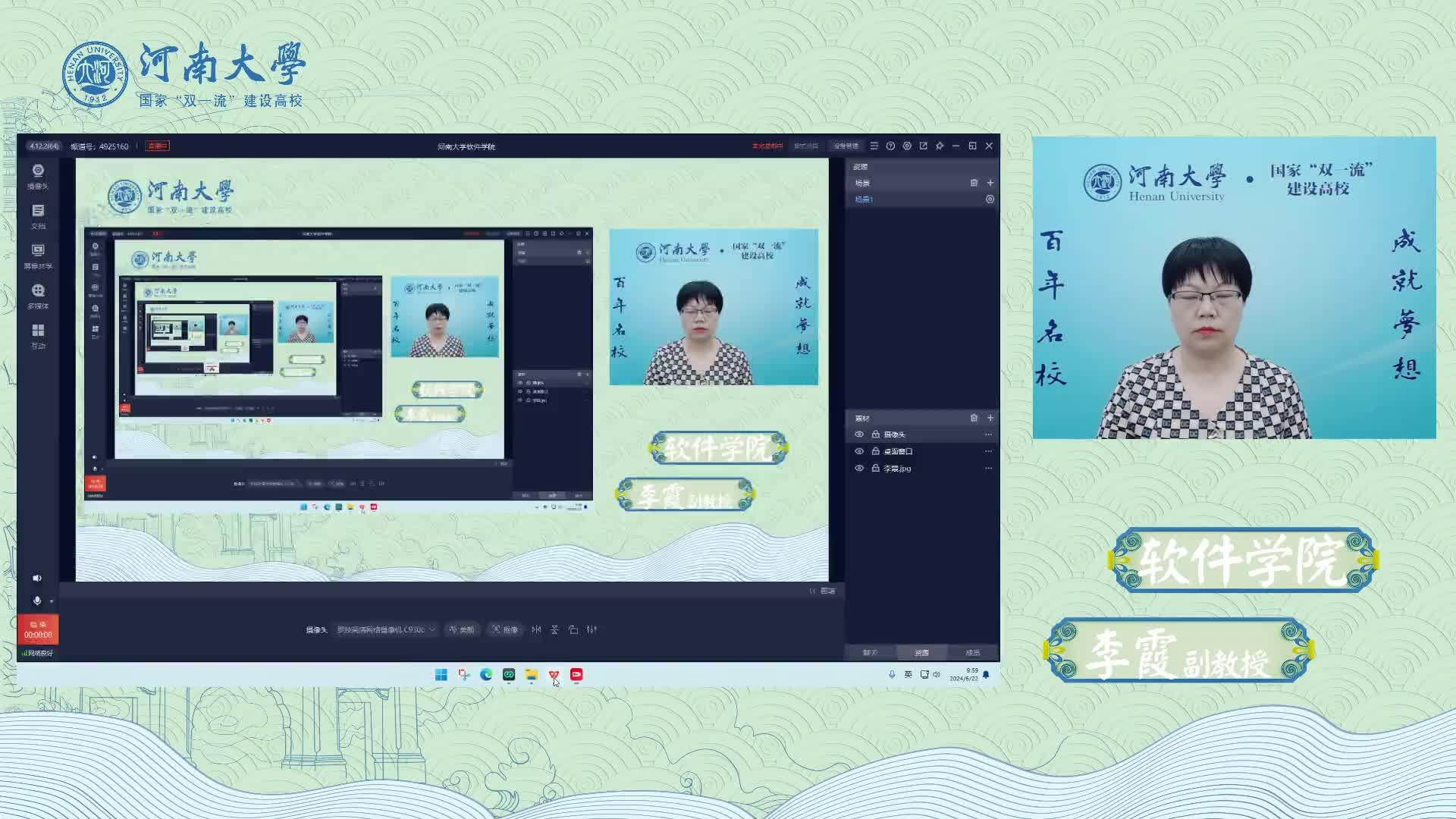The width and height of the screenshot is (1456, 819).
Task: Open settings hexagon icon in title bar
Action: [x=907, y=146]
